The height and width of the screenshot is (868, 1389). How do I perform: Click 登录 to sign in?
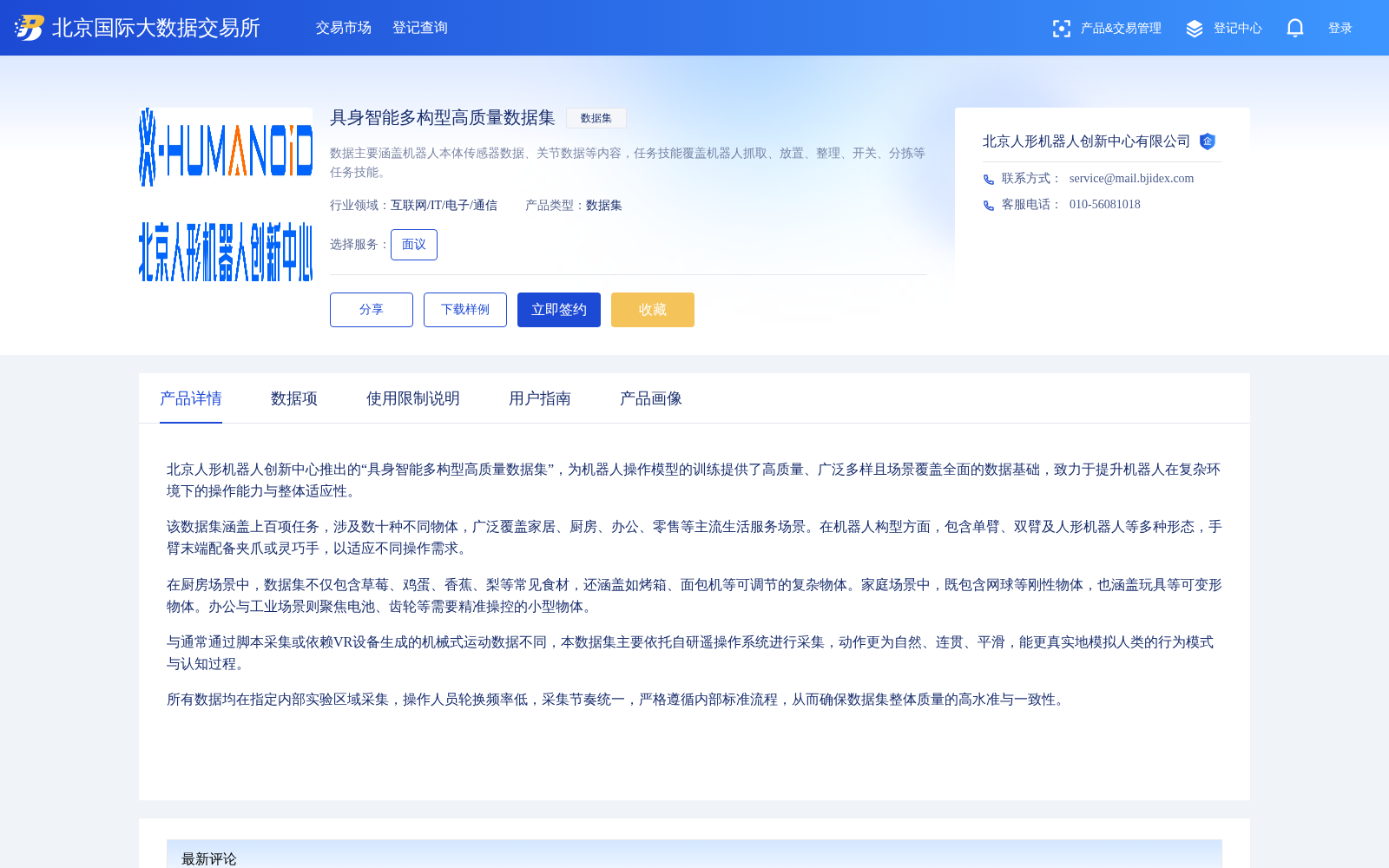[x=1340, y=28]
